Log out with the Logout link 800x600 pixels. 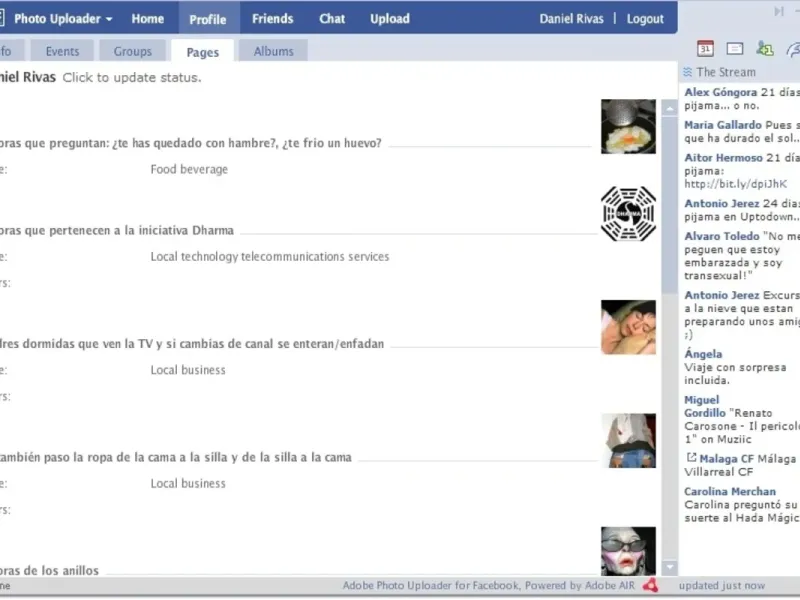[x=645, y=19]
